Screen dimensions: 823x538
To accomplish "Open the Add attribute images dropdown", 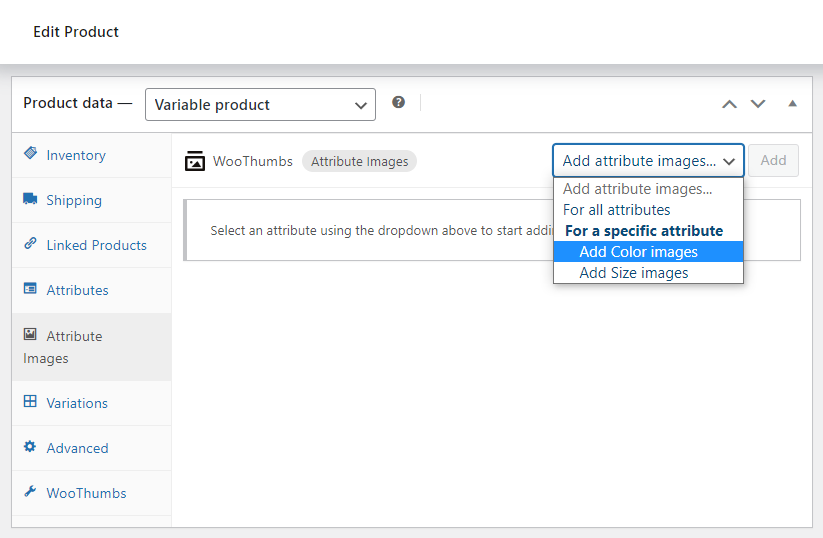I will [648, 161].
